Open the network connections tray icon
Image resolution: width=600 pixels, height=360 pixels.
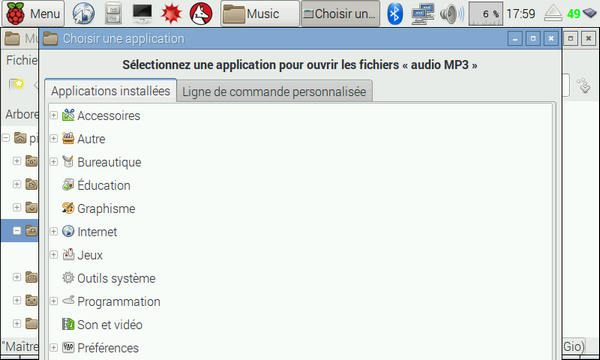click(422, 13)
